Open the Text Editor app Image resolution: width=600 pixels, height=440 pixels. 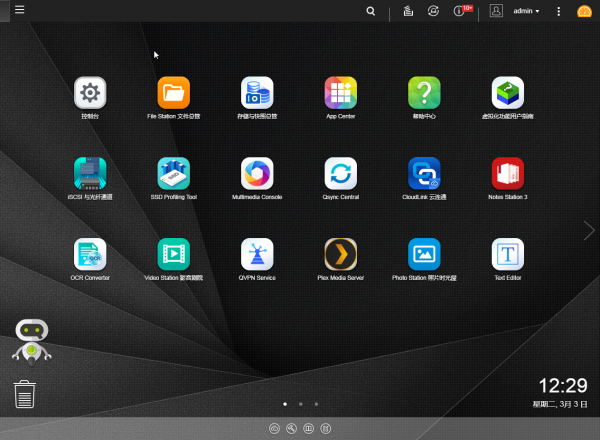(x=508, y=254)
